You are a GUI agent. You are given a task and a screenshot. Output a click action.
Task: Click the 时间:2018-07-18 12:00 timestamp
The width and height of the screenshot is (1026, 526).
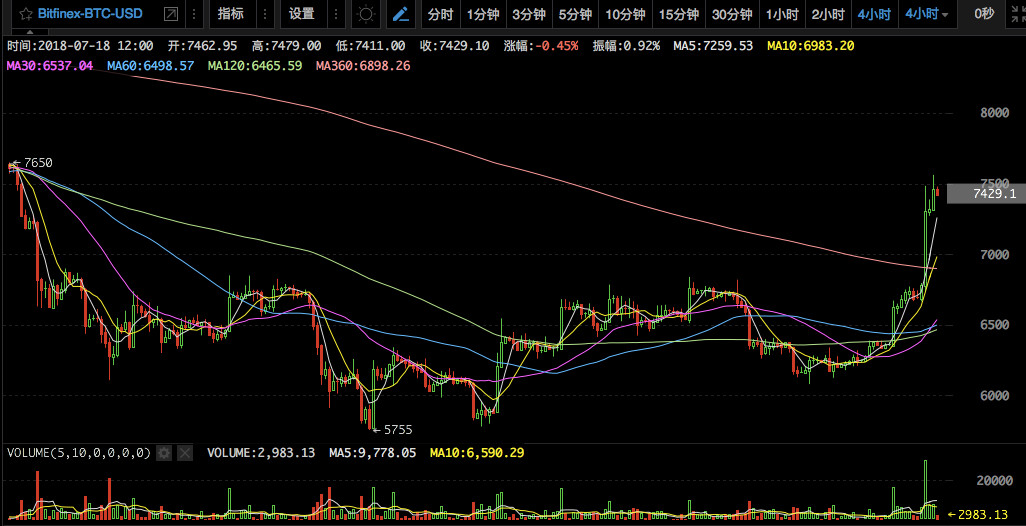click(x=80, y=46)
